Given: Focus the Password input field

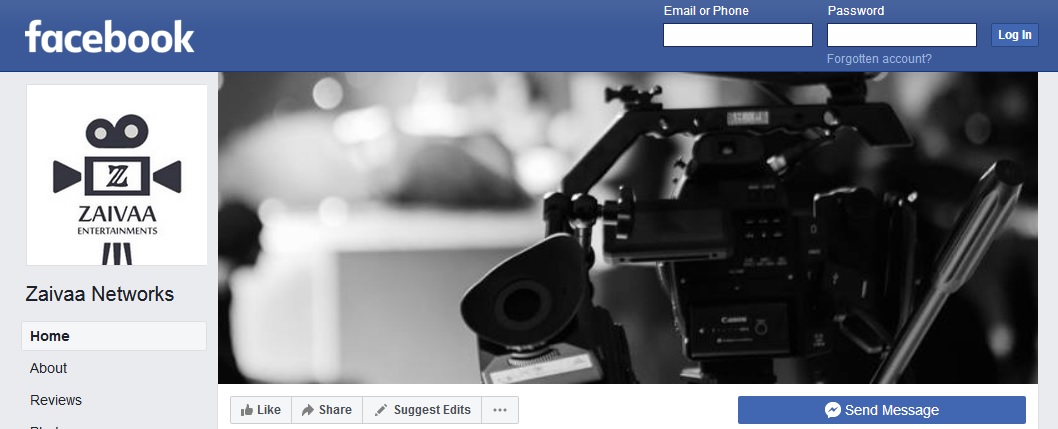Looking at the screenshot, I should (901, 36).
